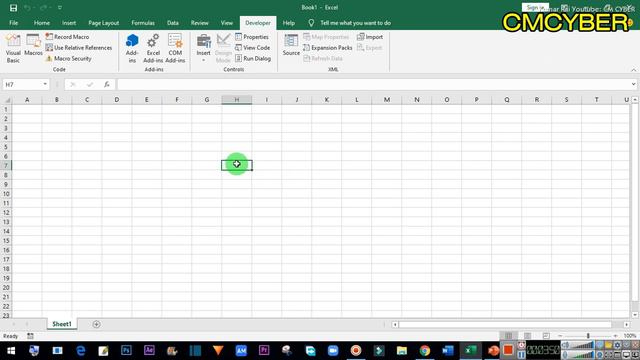Open Google Chrome from taskbar

point(424,351)
